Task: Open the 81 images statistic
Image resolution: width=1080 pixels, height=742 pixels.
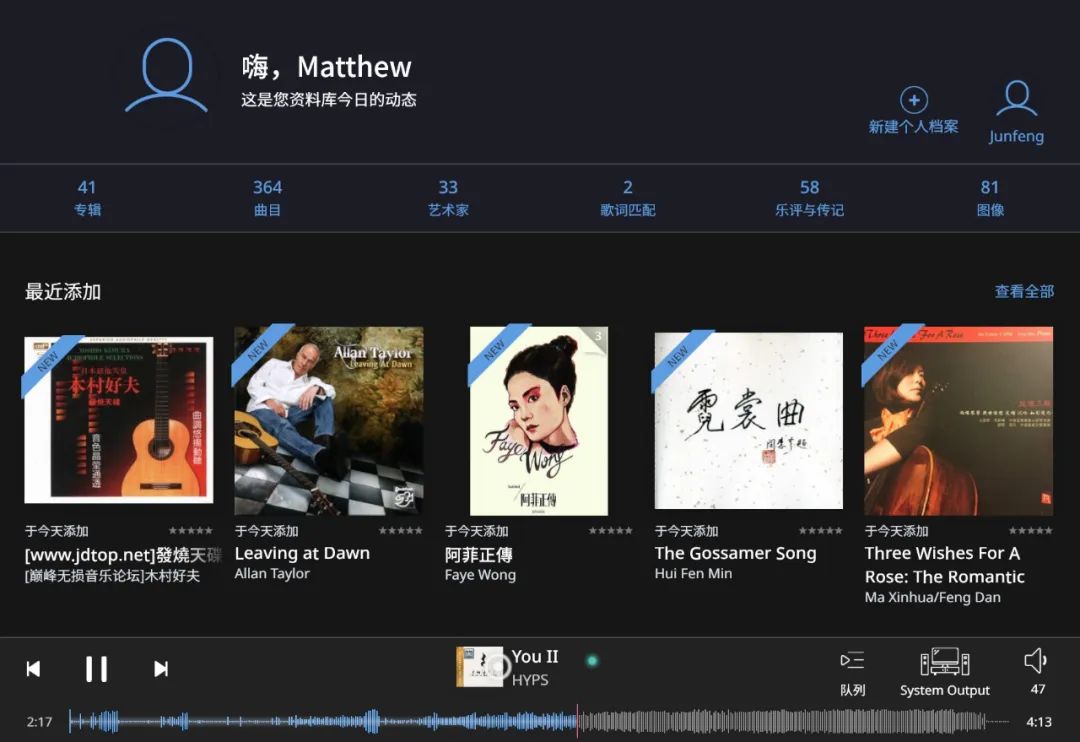Action: tap(990, 197)
